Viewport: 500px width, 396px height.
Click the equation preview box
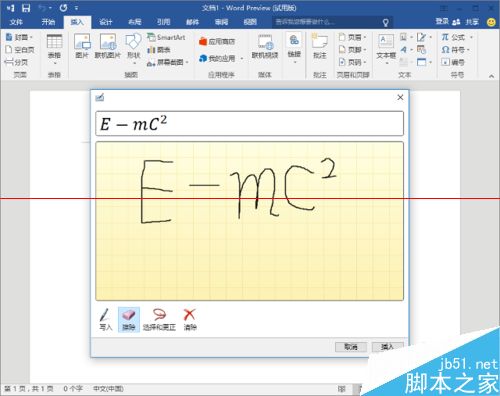[x=249, y=124]
